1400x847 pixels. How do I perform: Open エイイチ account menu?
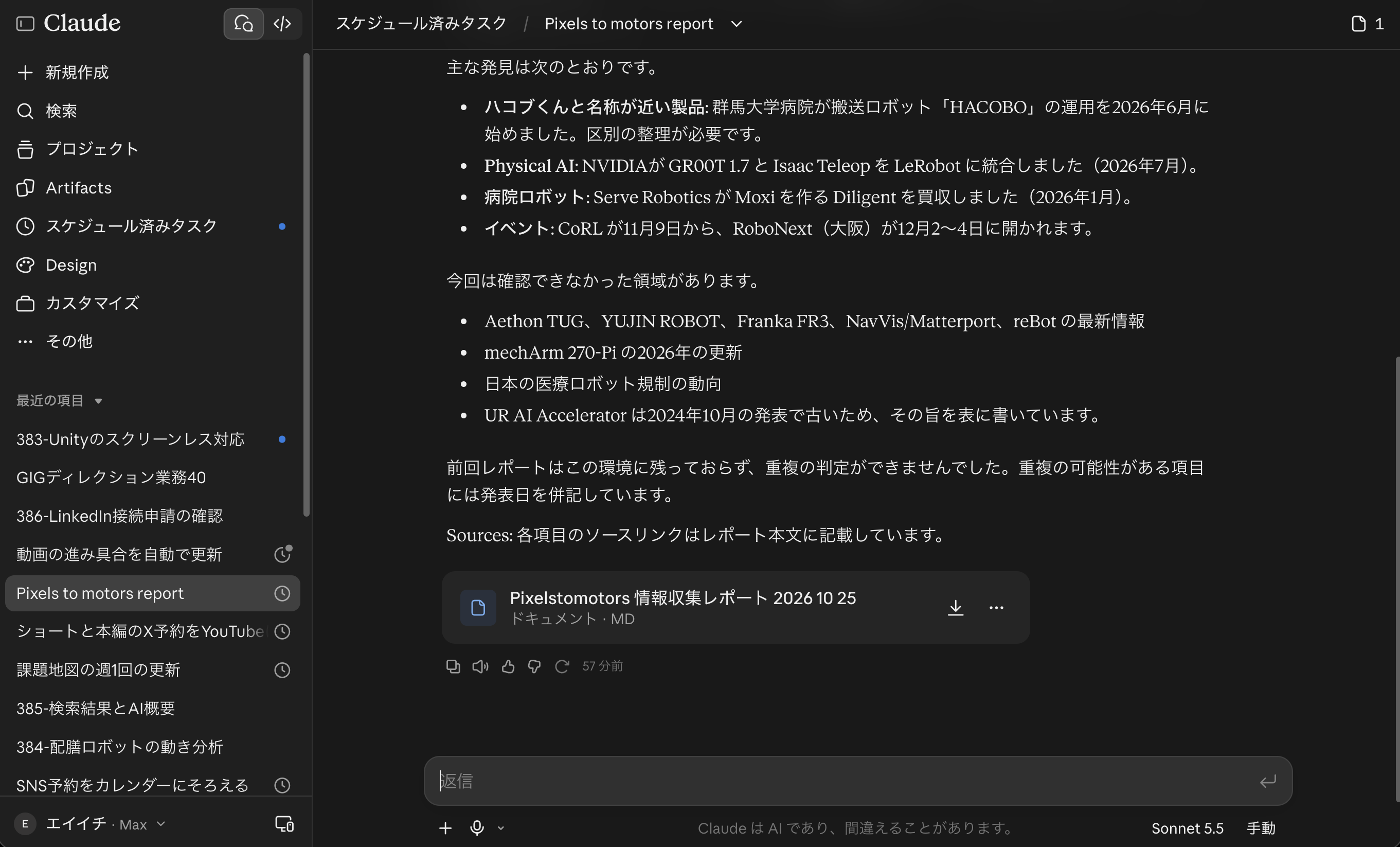(x=90, y=824)
